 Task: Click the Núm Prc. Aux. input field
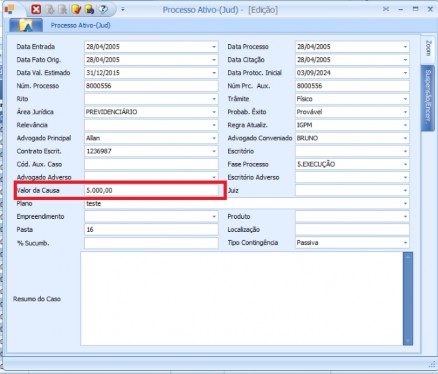pyautogui.click(x=352, y=86)
